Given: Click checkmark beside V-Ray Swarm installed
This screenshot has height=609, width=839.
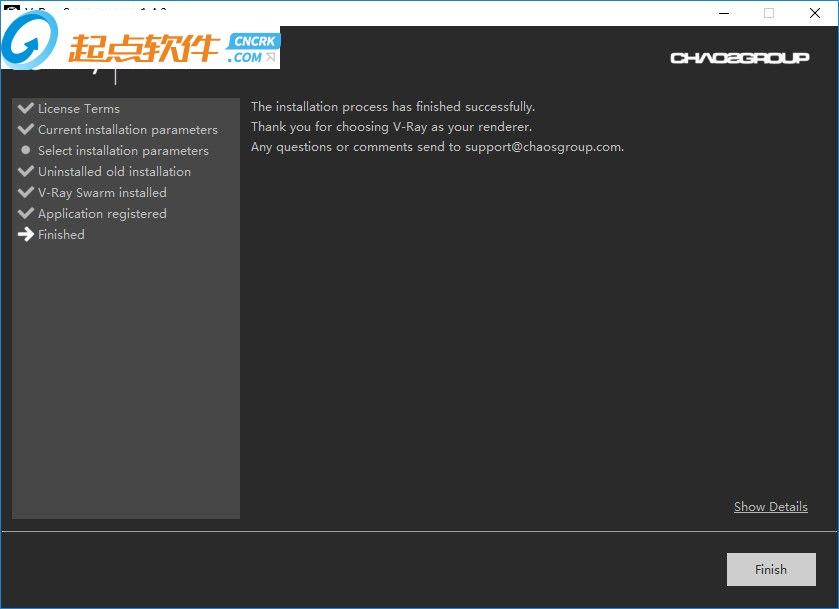Looking at the screenshot, I should 26,192.
